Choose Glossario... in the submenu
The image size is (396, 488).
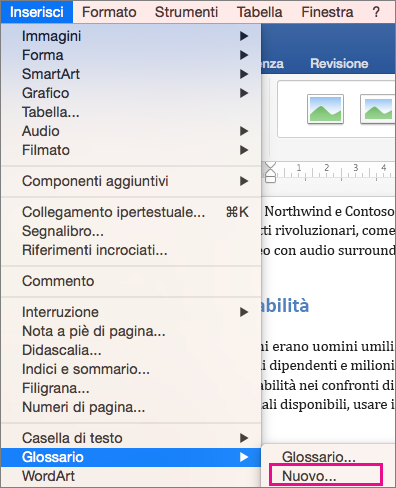coord(328,457)
